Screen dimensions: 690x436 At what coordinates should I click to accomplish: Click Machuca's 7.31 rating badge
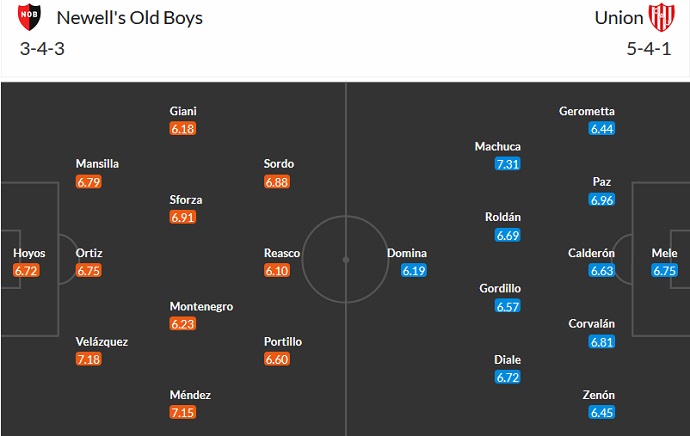click(x=507, y=164)
